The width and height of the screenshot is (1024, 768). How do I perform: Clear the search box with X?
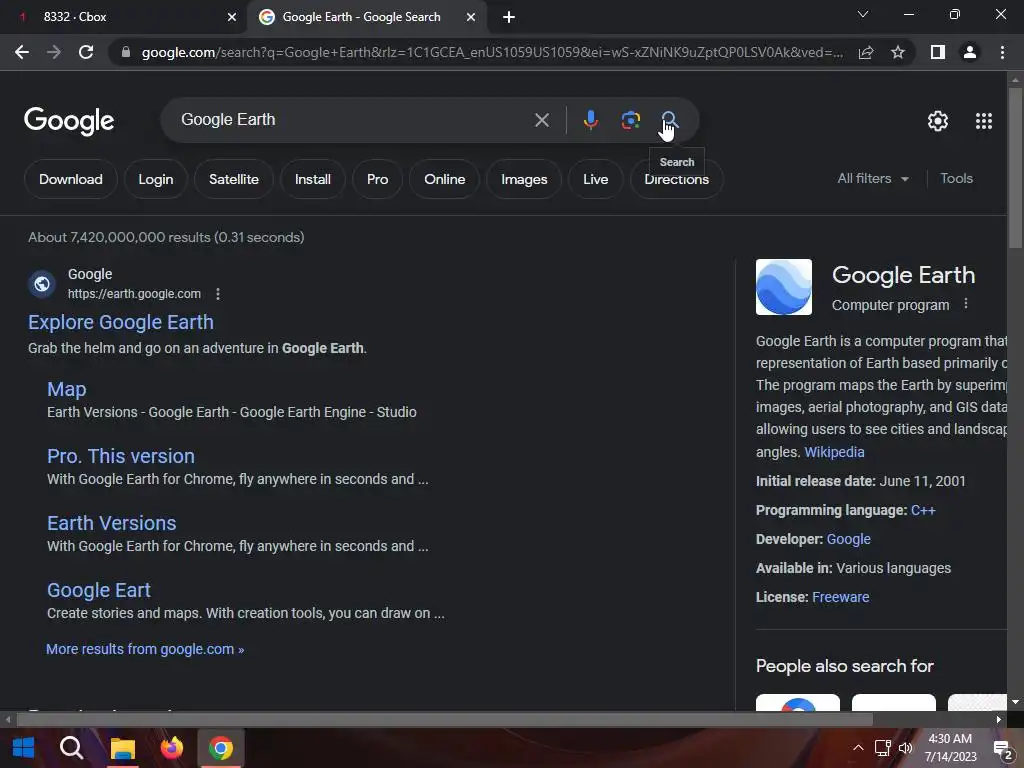(541, 120)
